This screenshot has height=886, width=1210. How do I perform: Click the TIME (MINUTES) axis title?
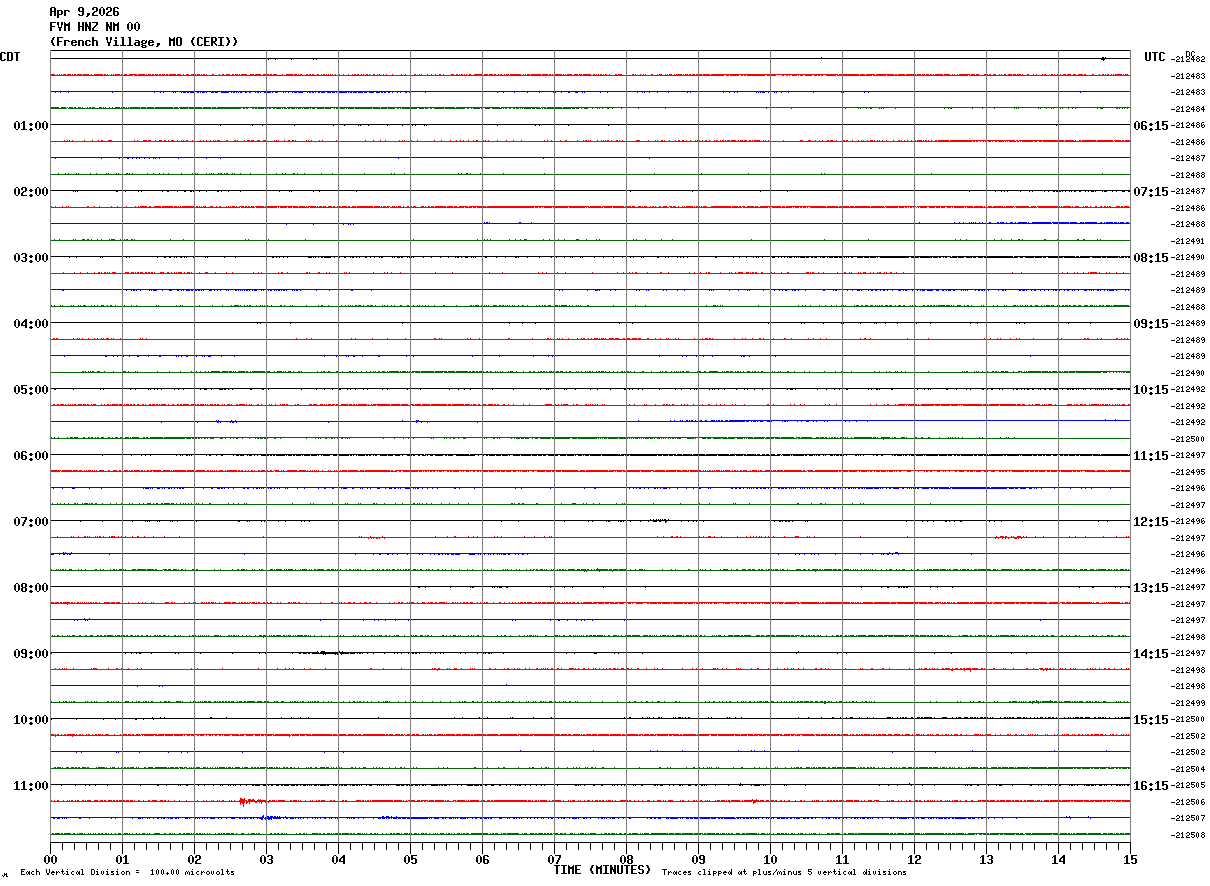tap(602, 870)
